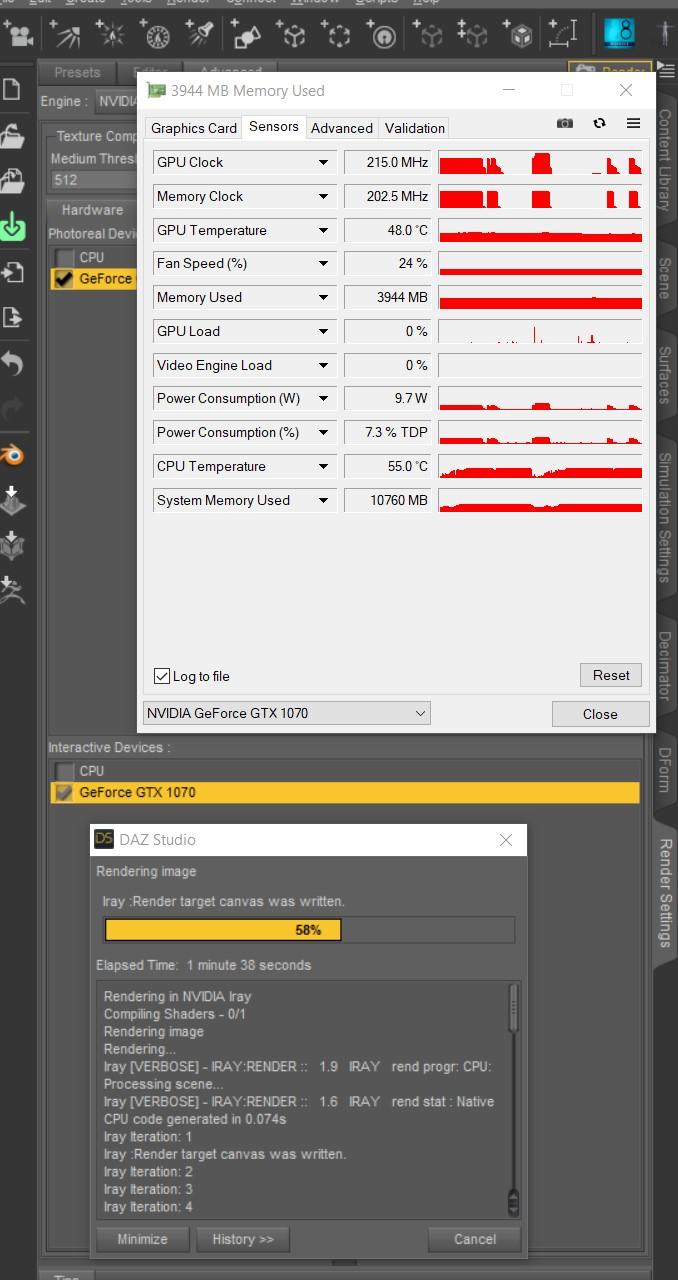The width and height of the screenshot is (678, 1280).
Task: Open the GPU-Z hamburger menu
Action: click(633, 123)
